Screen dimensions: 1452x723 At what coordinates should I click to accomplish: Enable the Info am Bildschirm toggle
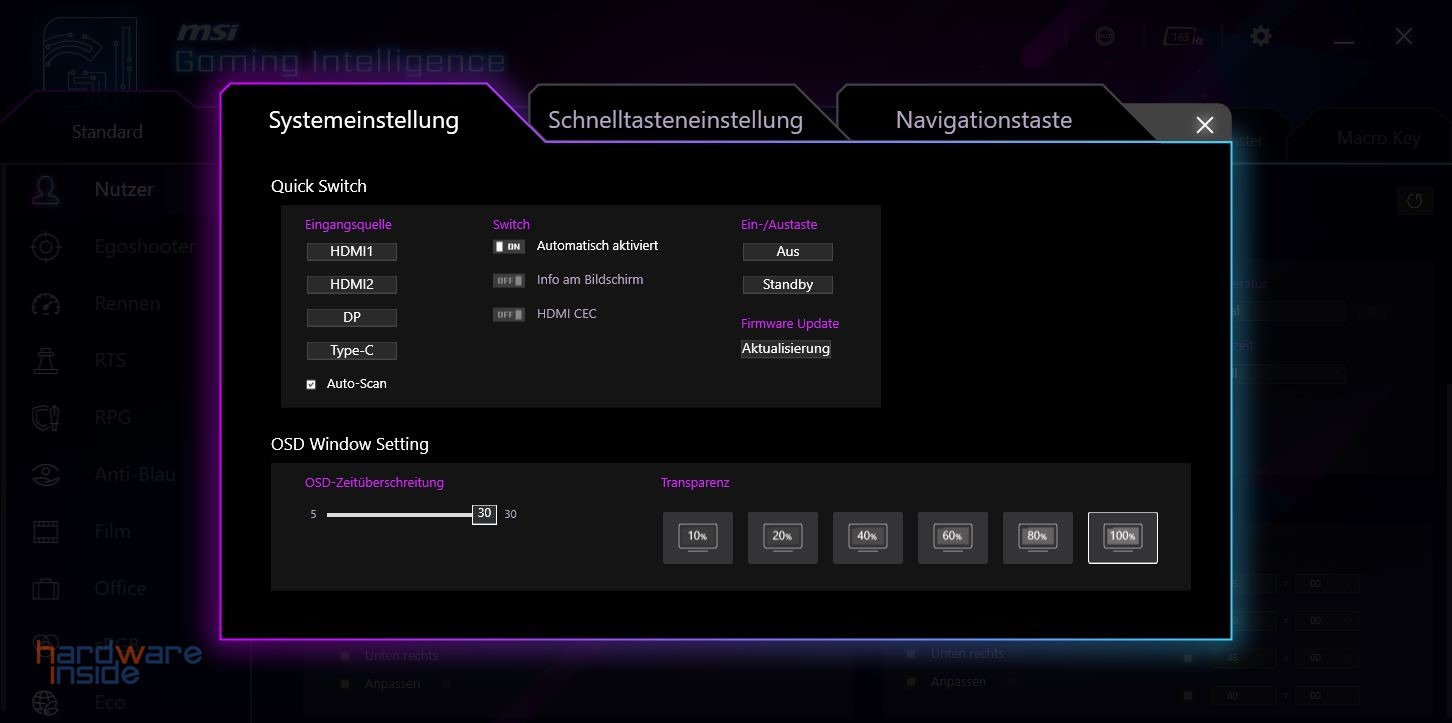click(x=509, y=280)
